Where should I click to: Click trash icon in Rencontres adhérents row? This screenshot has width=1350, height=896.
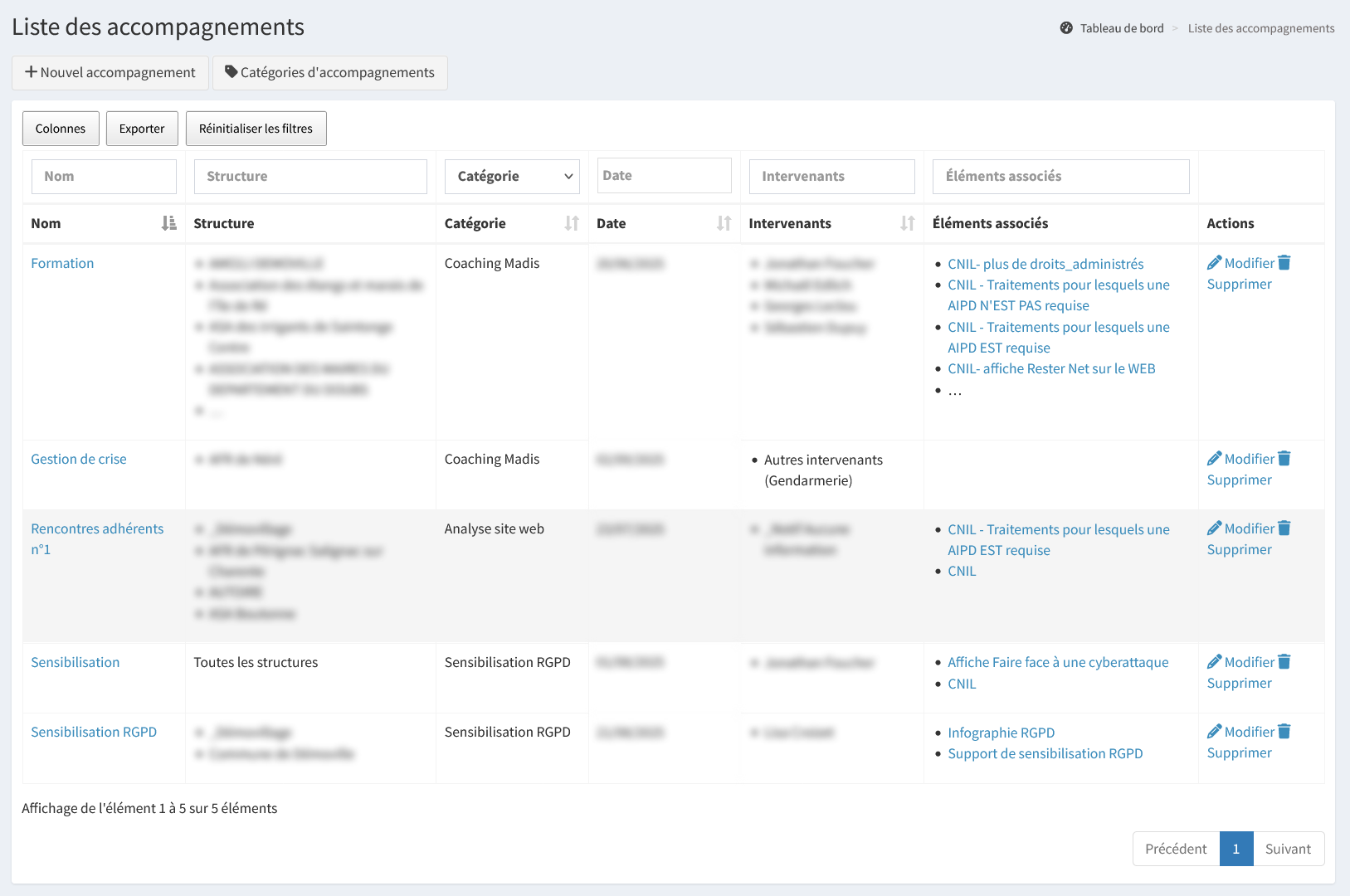1284,528
